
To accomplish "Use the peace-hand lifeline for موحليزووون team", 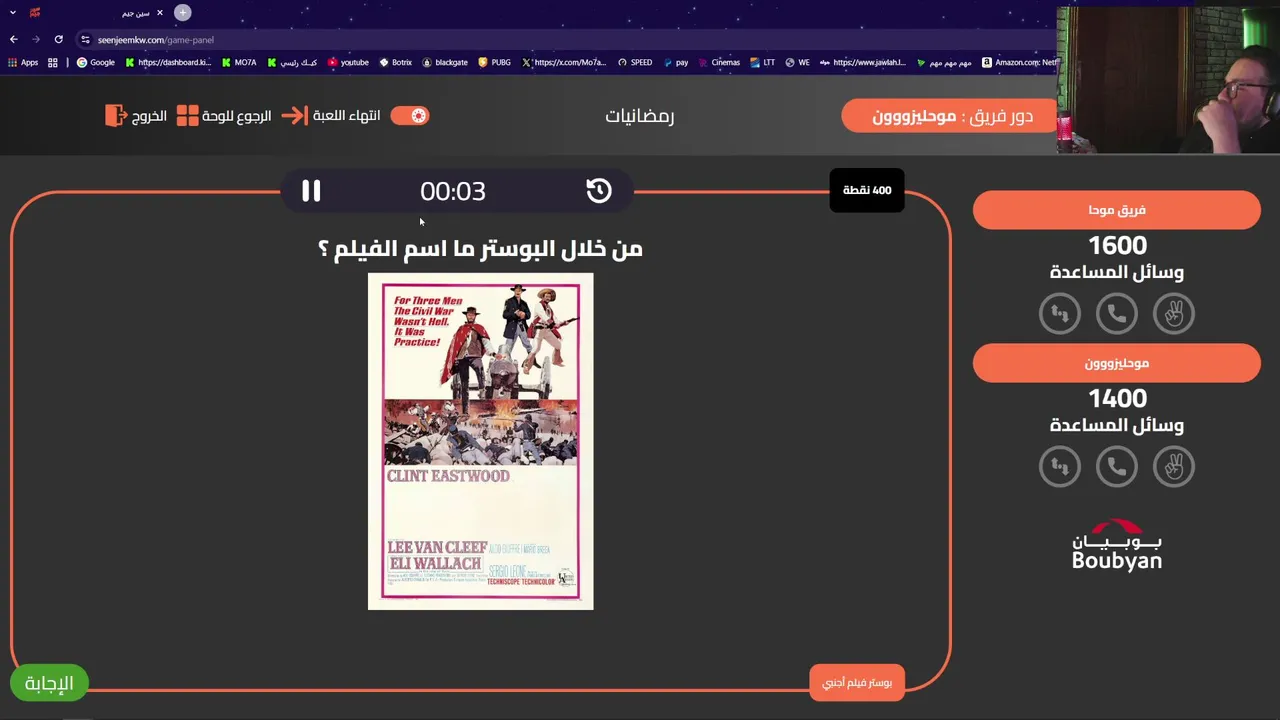I will (1174, 466).
